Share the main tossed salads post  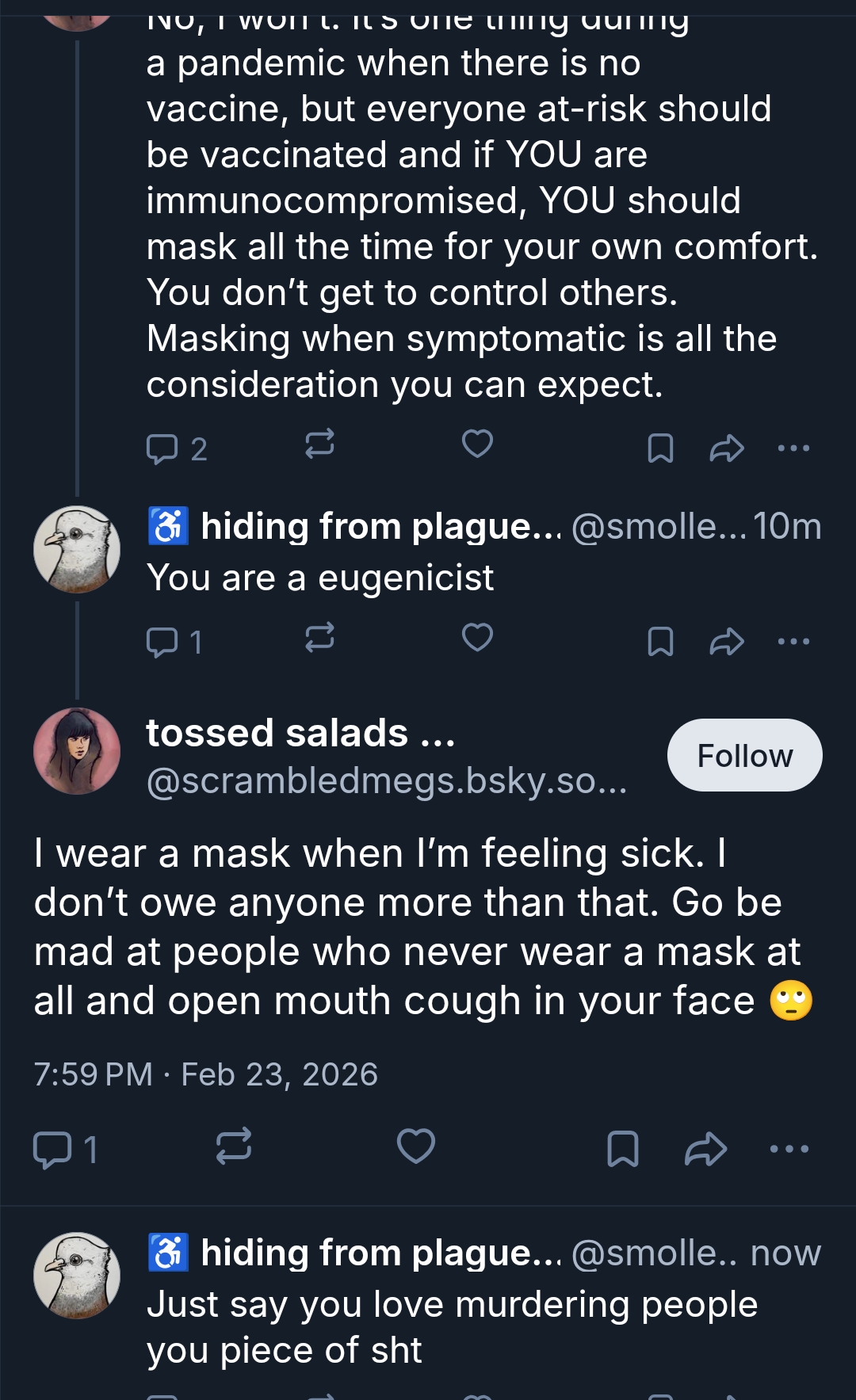click(x=705, y=1149)
